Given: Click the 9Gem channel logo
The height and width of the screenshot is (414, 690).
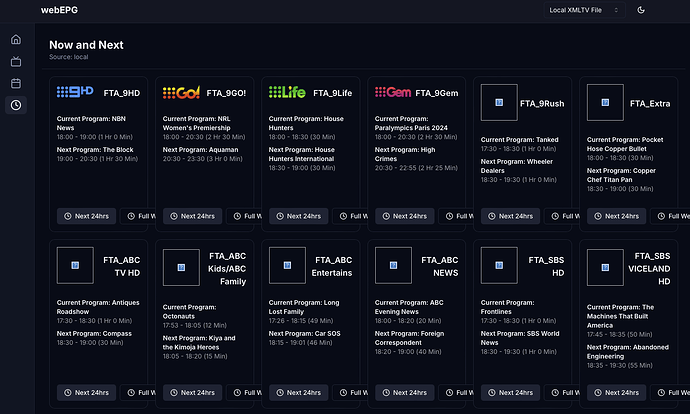Looking at the screenshot, I should coord(393,92).
